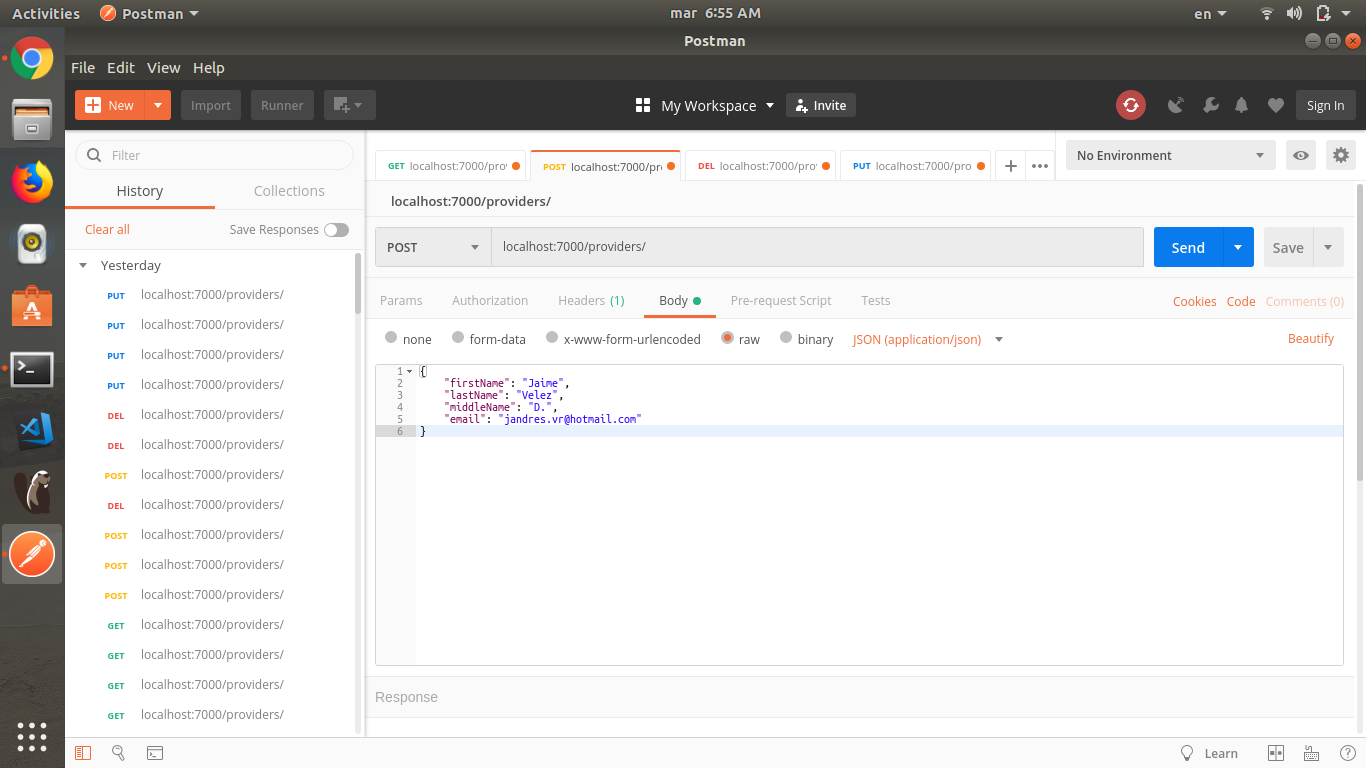
Task: Switch to two pane layout icon
Action: 1275,753
